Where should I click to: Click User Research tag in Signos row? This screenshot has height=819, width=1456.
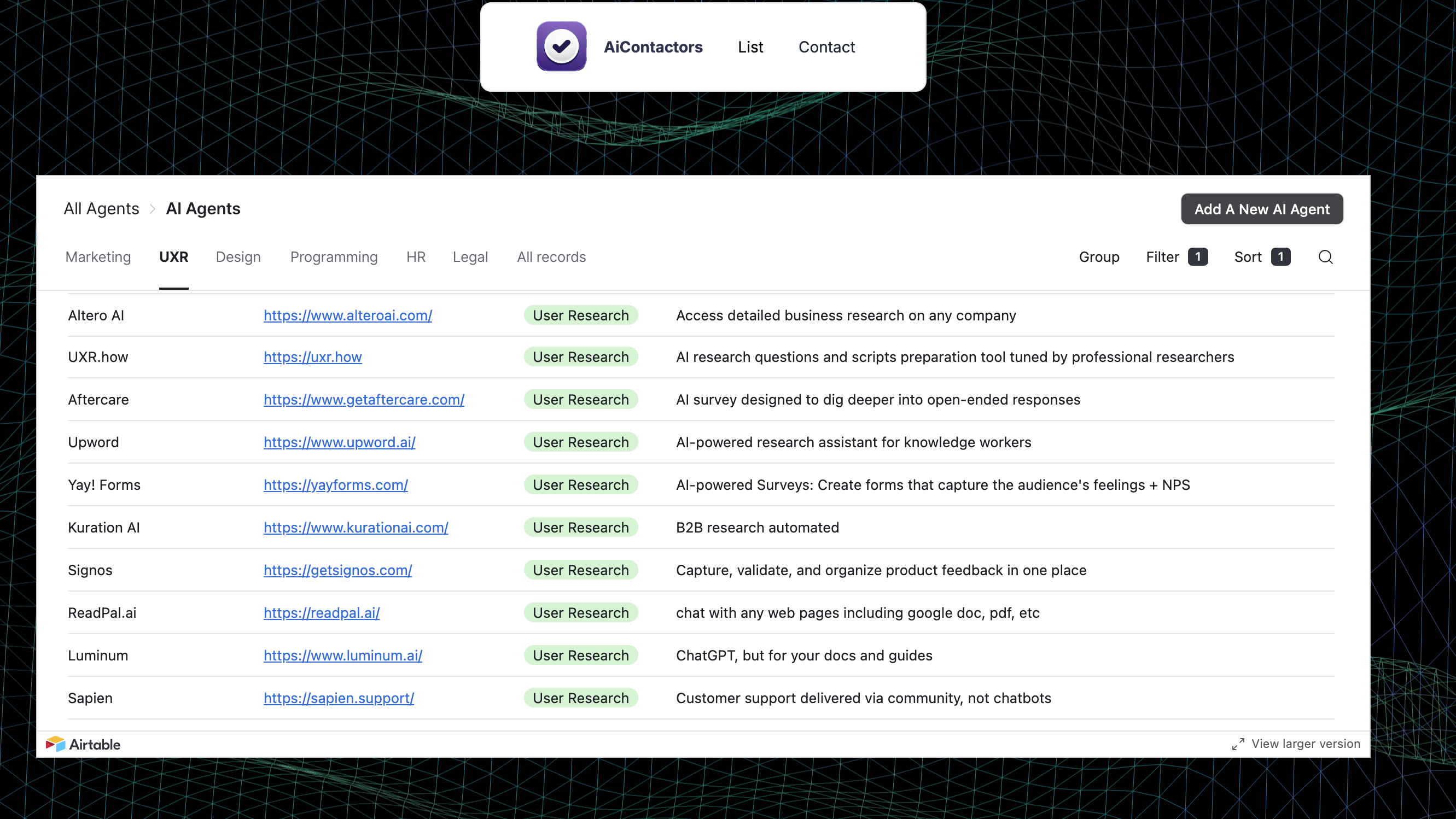point(580,570)
